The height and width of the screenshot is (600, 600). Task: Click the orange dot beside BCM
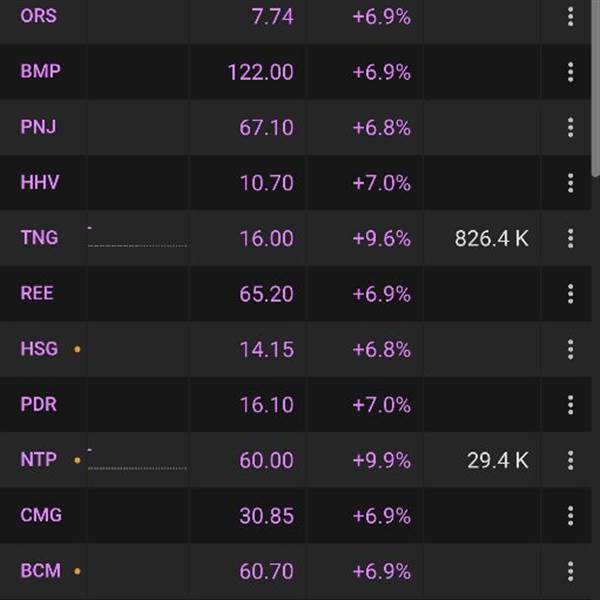coord(77,572)
